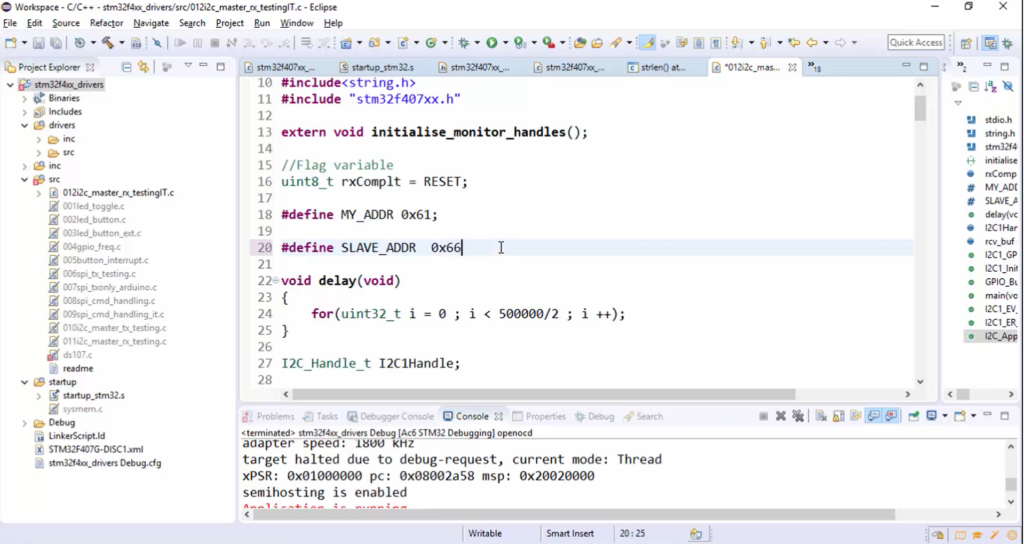Switch to the Problems tab
The image size is (1024, 544).
[274, 416]
